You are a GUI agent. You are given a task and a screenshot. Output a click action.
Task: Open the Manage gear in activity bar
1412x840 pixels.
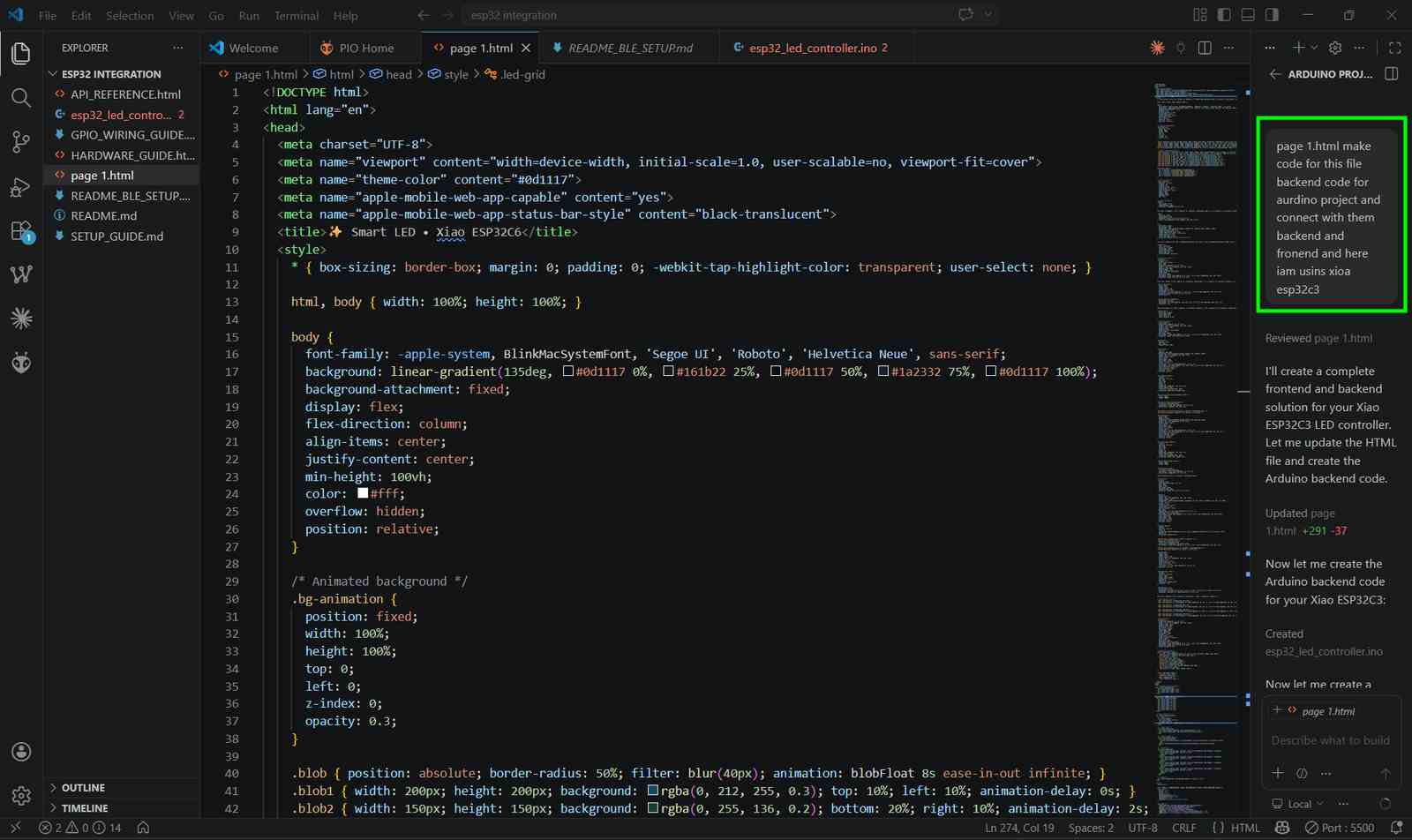tap(21, 795)
